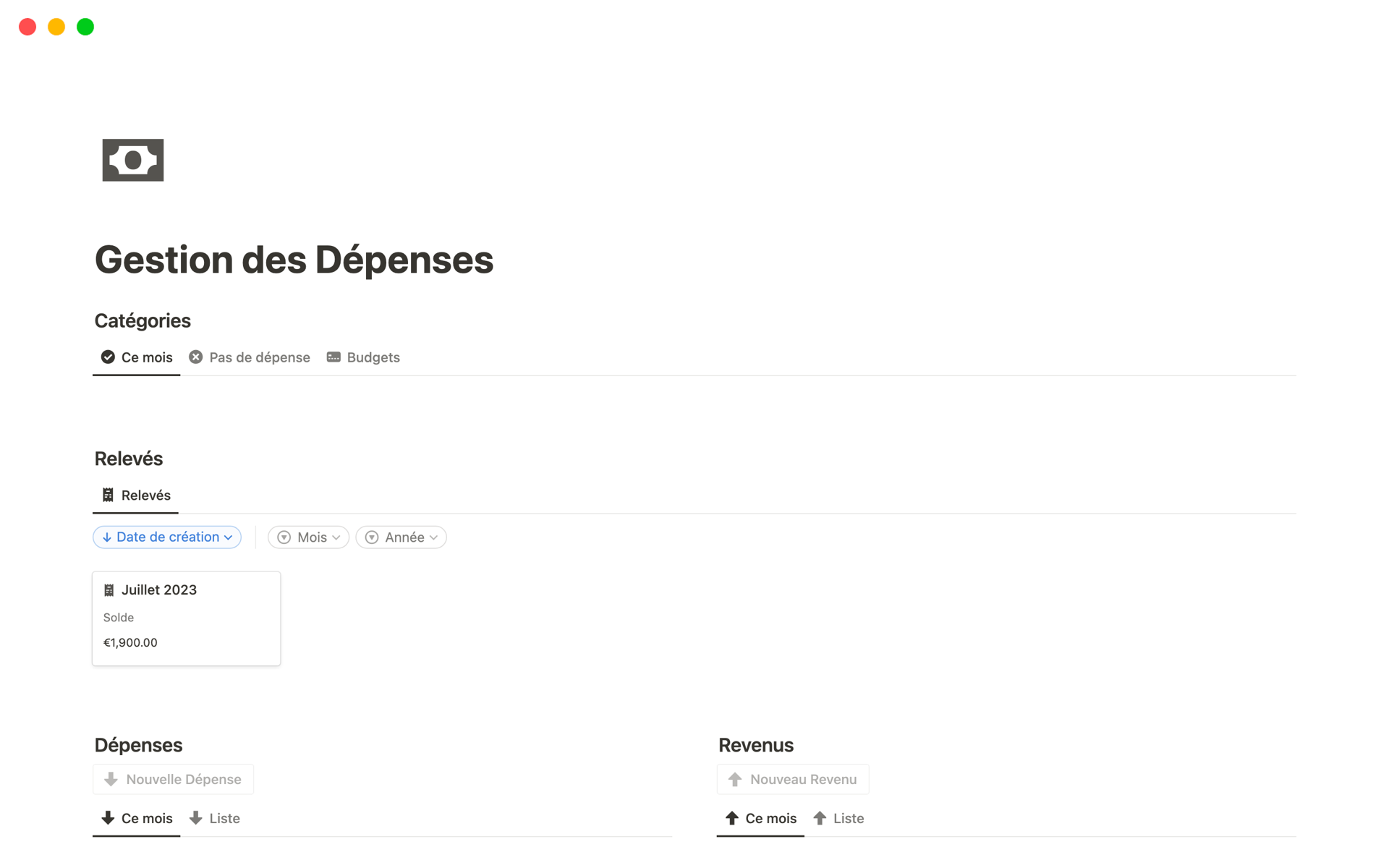Click the Budgets card icon
Viewport: 1389px width, 868px height.
coord(334,357)
